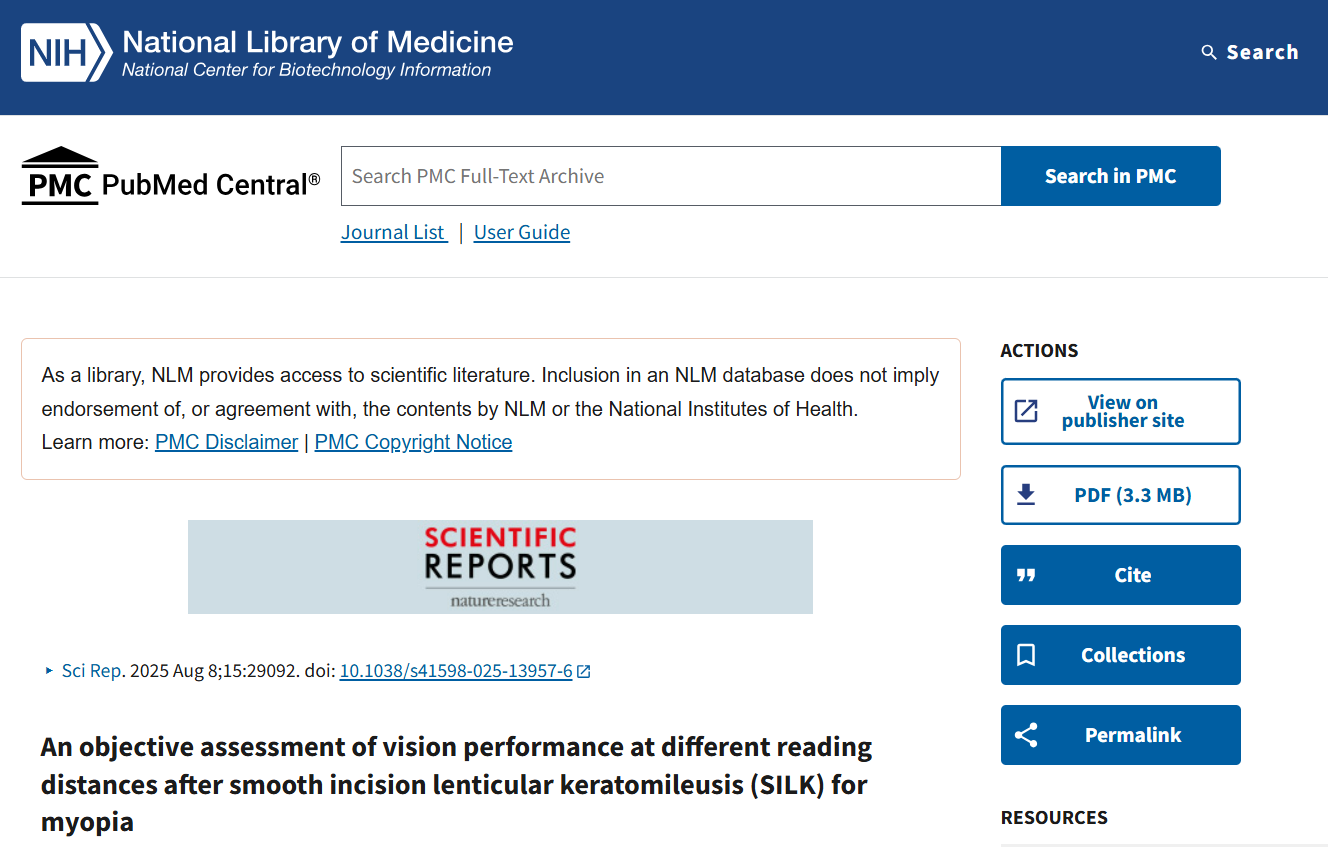Click the quotation mark icon on Cite button

(x=1027, y=574)
